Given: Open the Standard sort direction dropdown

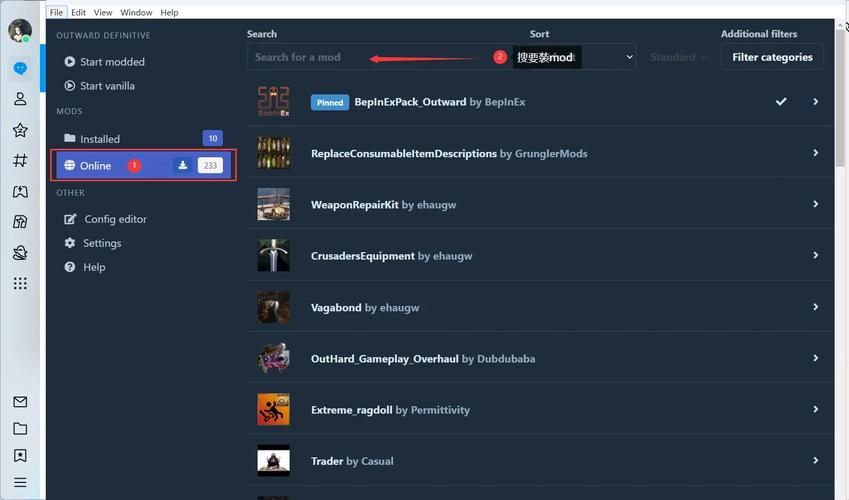Looking at the screenshot, I should 677,57.
